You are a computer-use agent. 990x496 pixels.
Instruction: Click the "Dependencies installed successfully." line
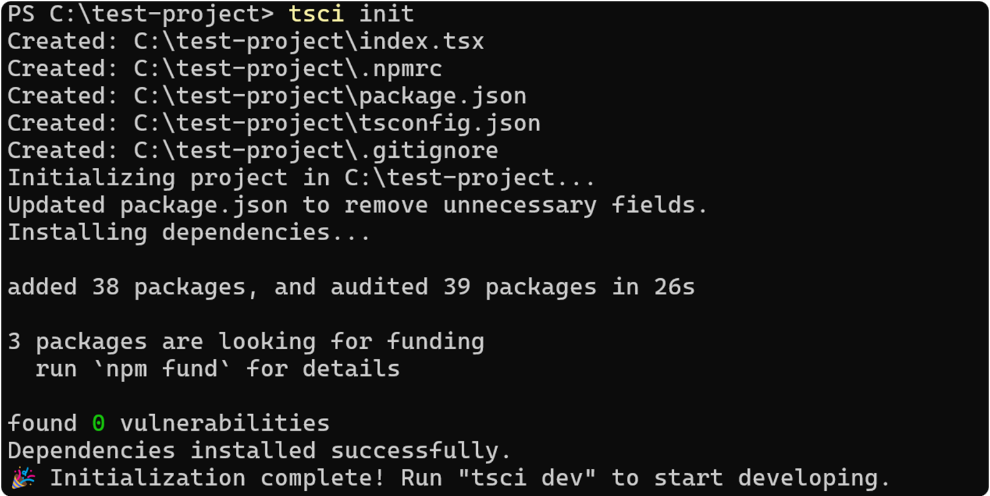[259, 450]
